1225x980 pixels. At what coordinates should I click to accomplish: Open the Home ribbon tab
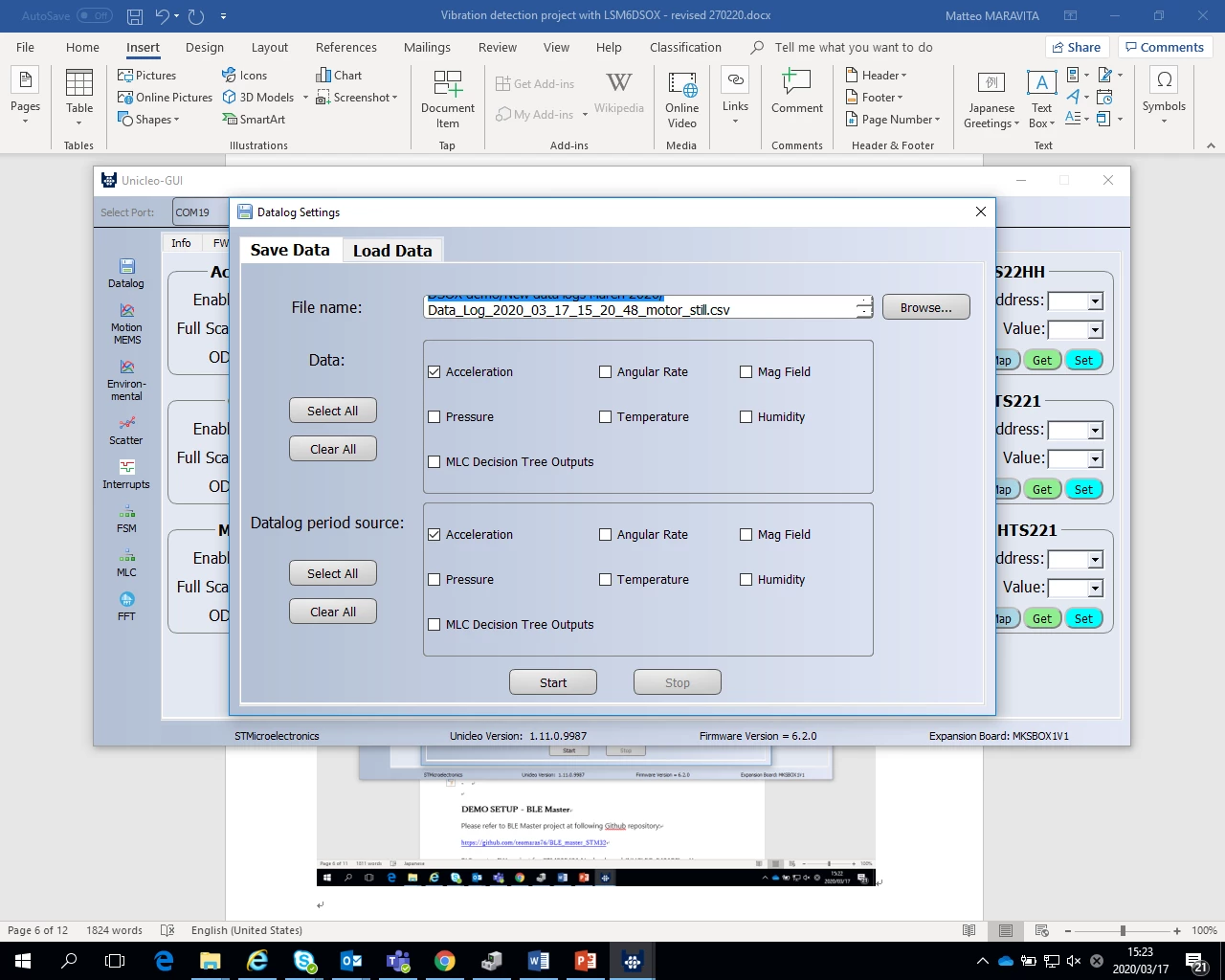tap(82, 47)
